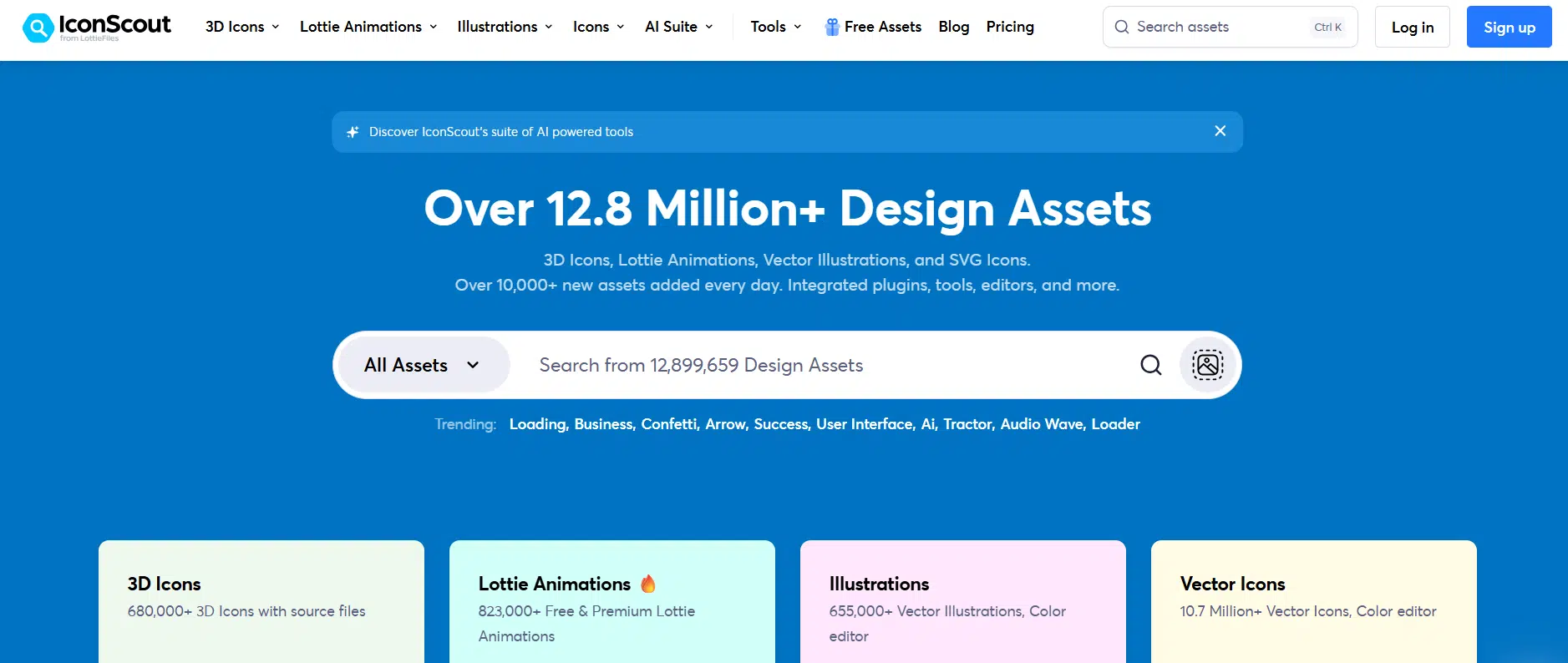Click the image search camera icon
Screen dimensions: 1568x663
(x=1207, y=365)
